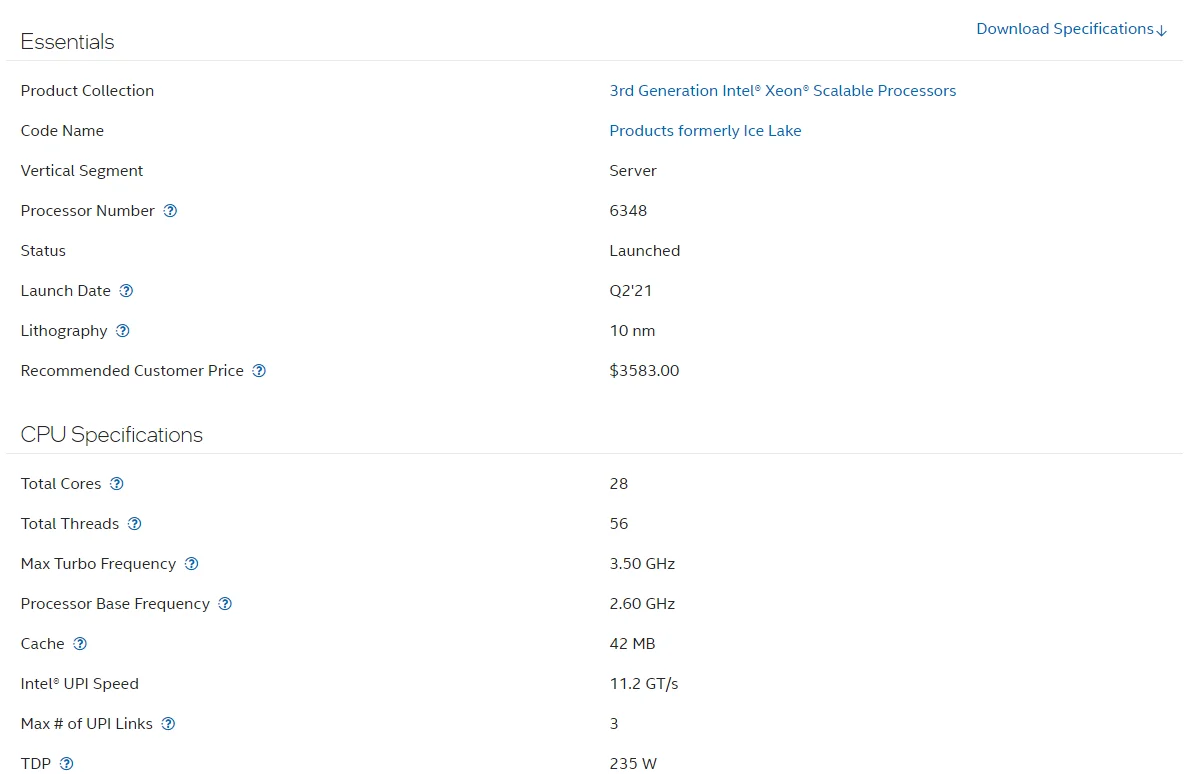Open Max Turbo Frequency help icon

point(192,564)
